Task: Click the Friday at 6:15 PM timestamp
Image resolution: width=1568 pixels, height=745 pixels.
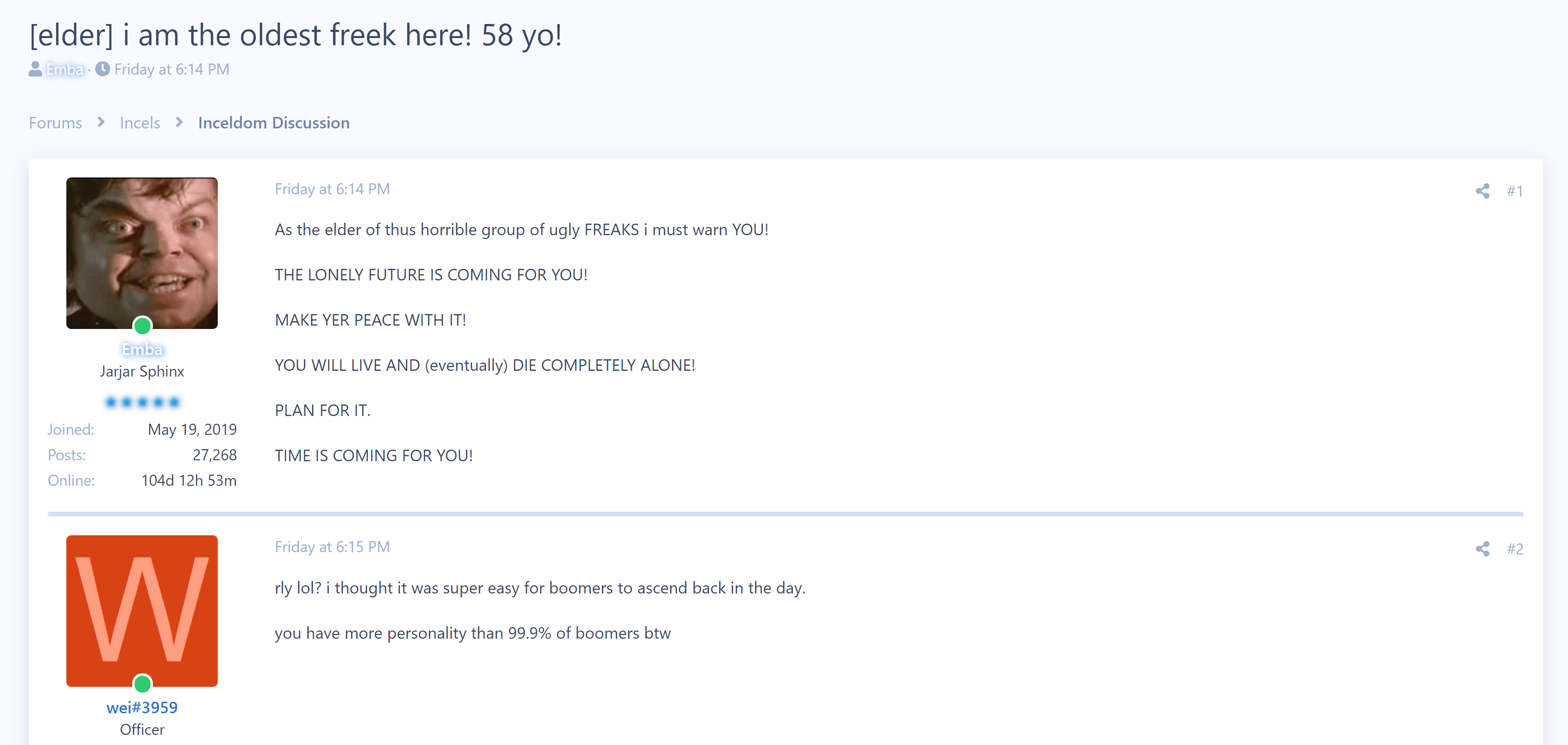Action: coord(332,547)
